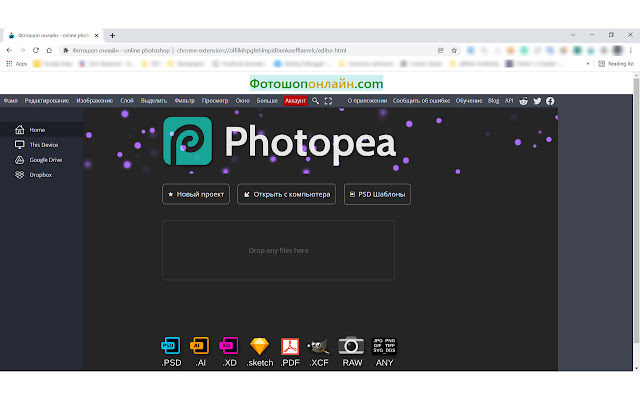The width and height of the screenshot is (640, 400).
Task: Open the Reading list
Action: coord(616,64)
